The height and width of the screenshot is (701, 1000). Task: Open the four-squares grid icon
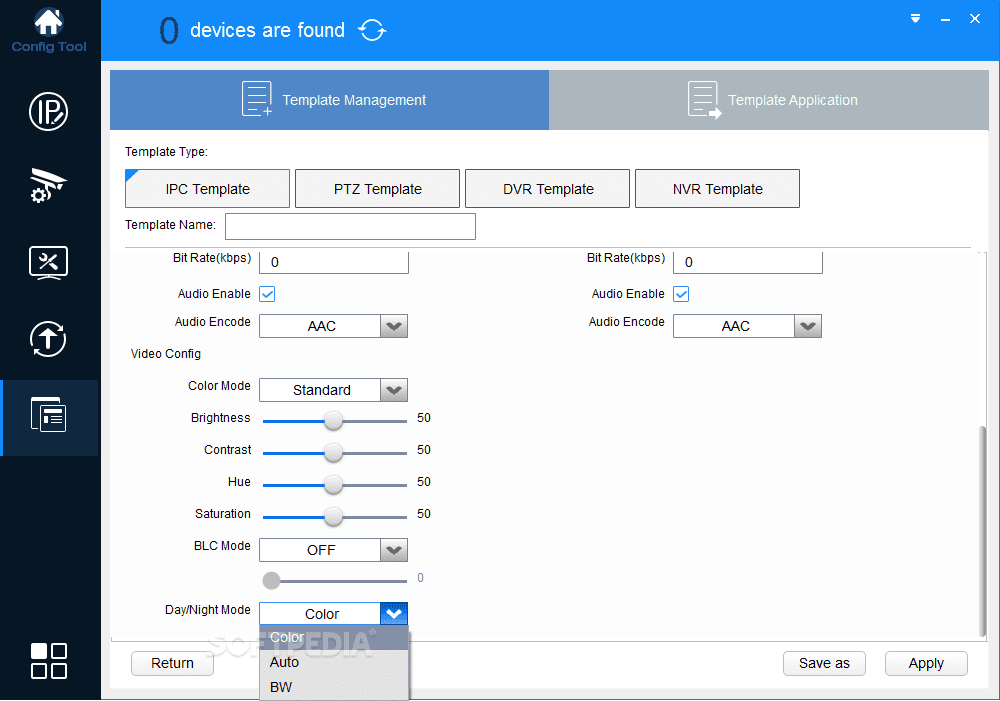pyautogui.click(x=48, y=661)
